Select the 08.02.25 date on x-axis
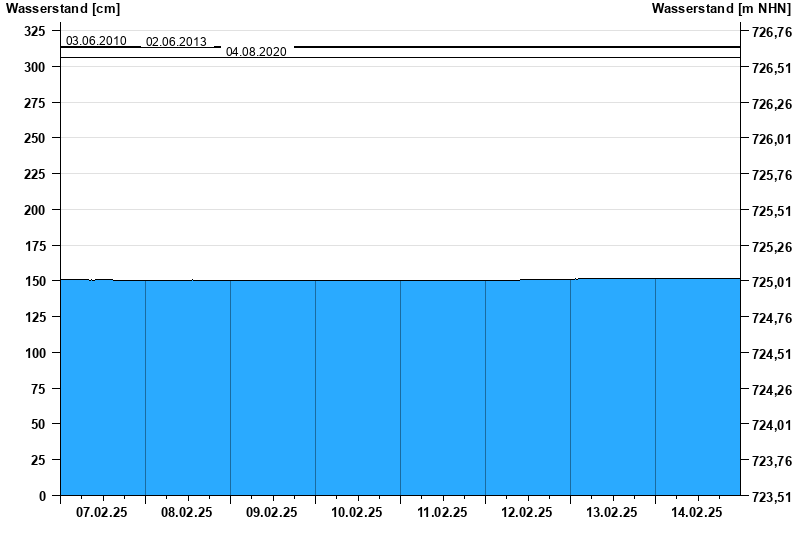Screen dimensions: 800x550 pyautogui.click(x=187, y=512)
